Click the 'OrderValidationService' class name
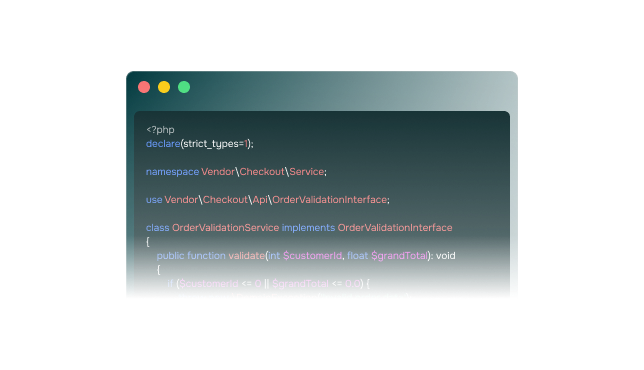The width and height of the screenshot is (644, 370). pyautogui.click(x=225, y=228)
